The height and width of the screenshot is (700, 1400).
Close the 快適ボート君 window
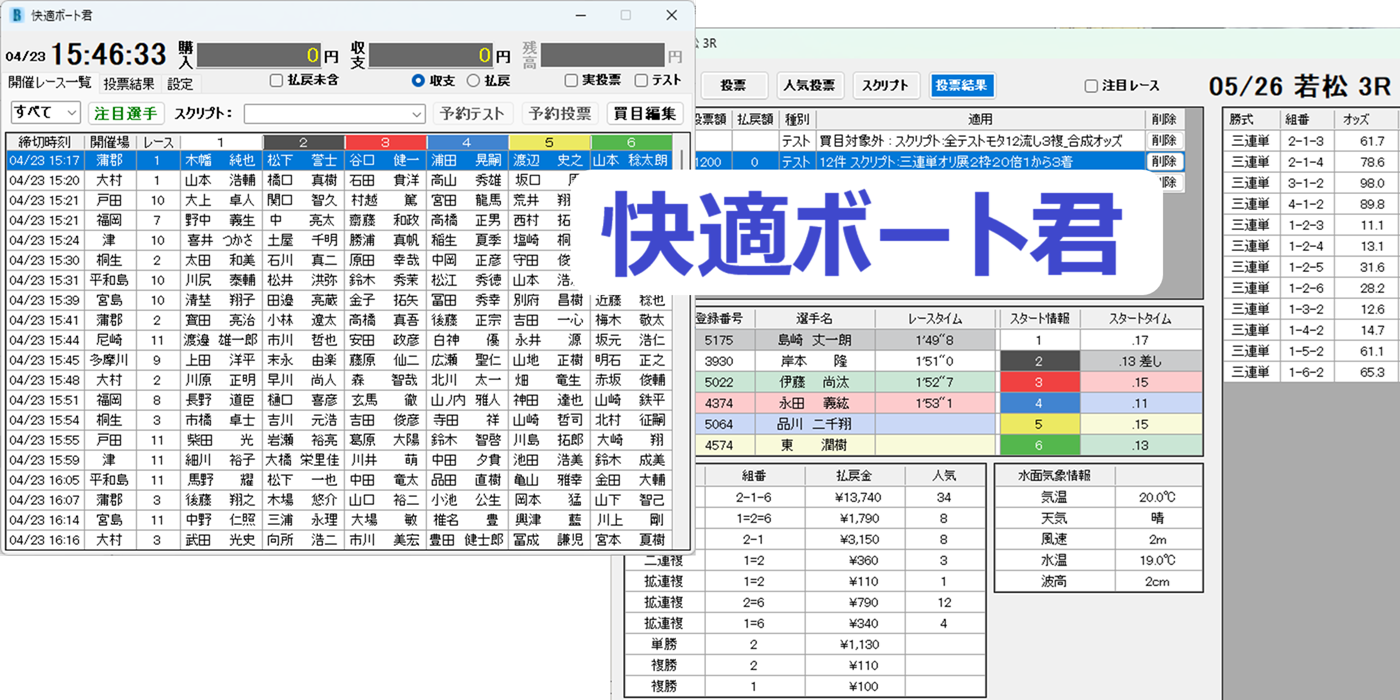[x=671, y=16]
